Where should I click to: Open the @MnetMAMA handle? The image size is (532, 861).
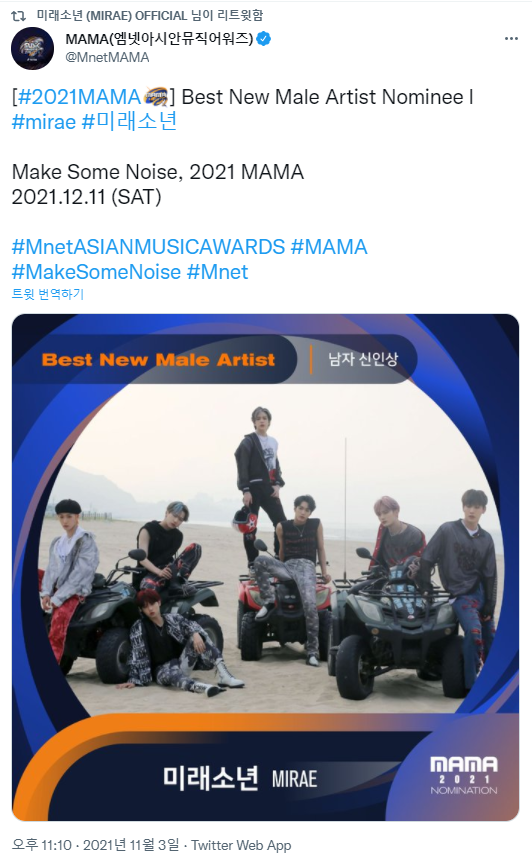(107, 57)
